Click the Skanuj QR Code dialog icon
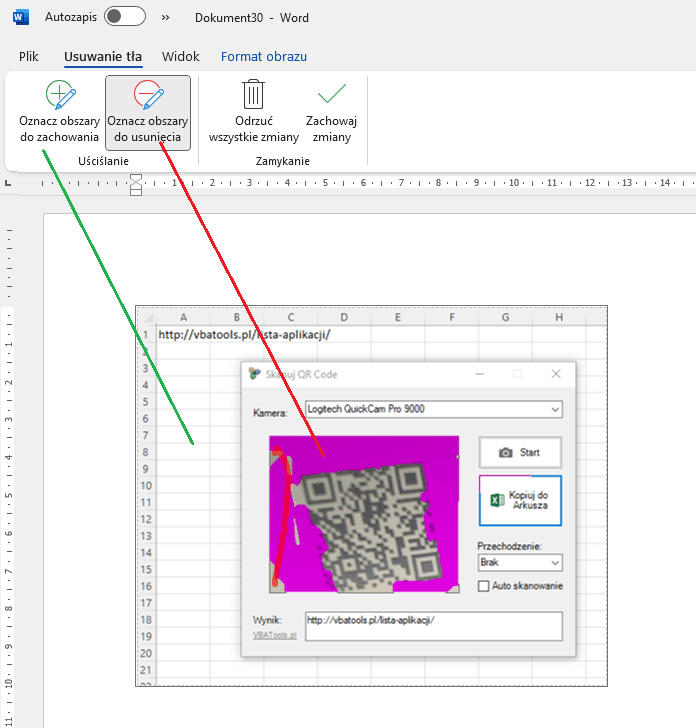 click(x=254, y=374)
